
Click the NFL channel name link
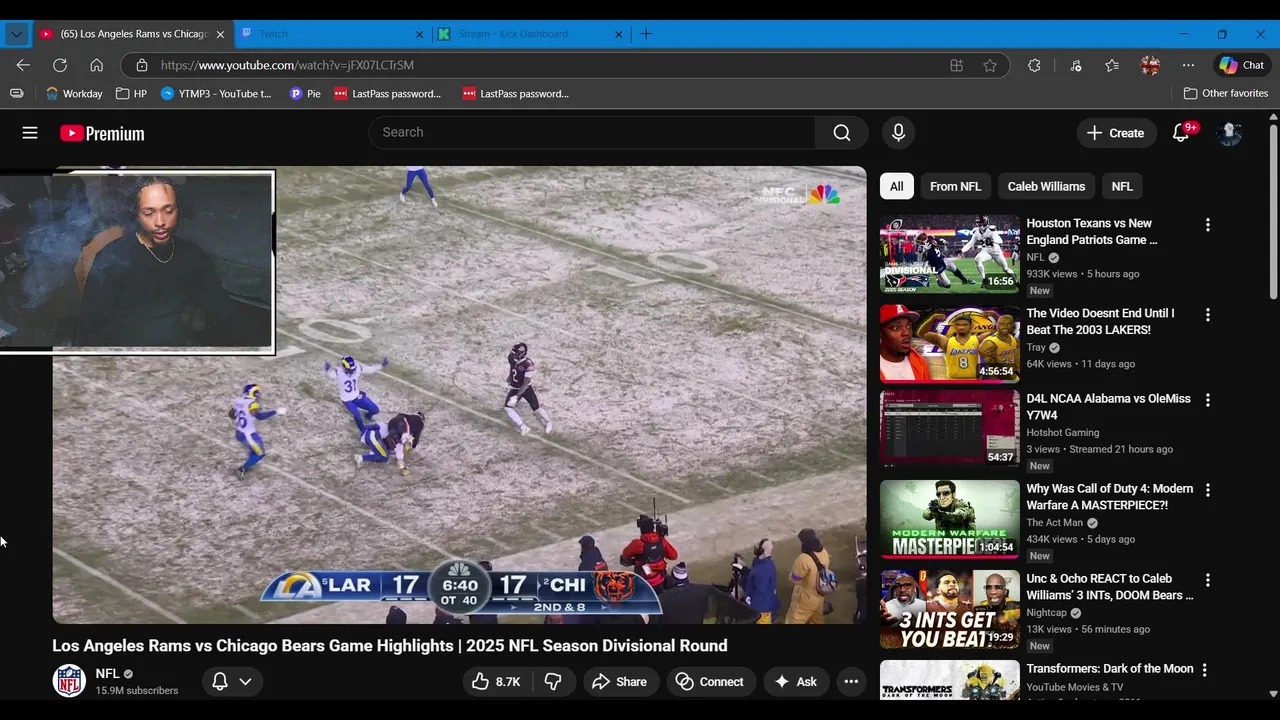coord(107,674)
